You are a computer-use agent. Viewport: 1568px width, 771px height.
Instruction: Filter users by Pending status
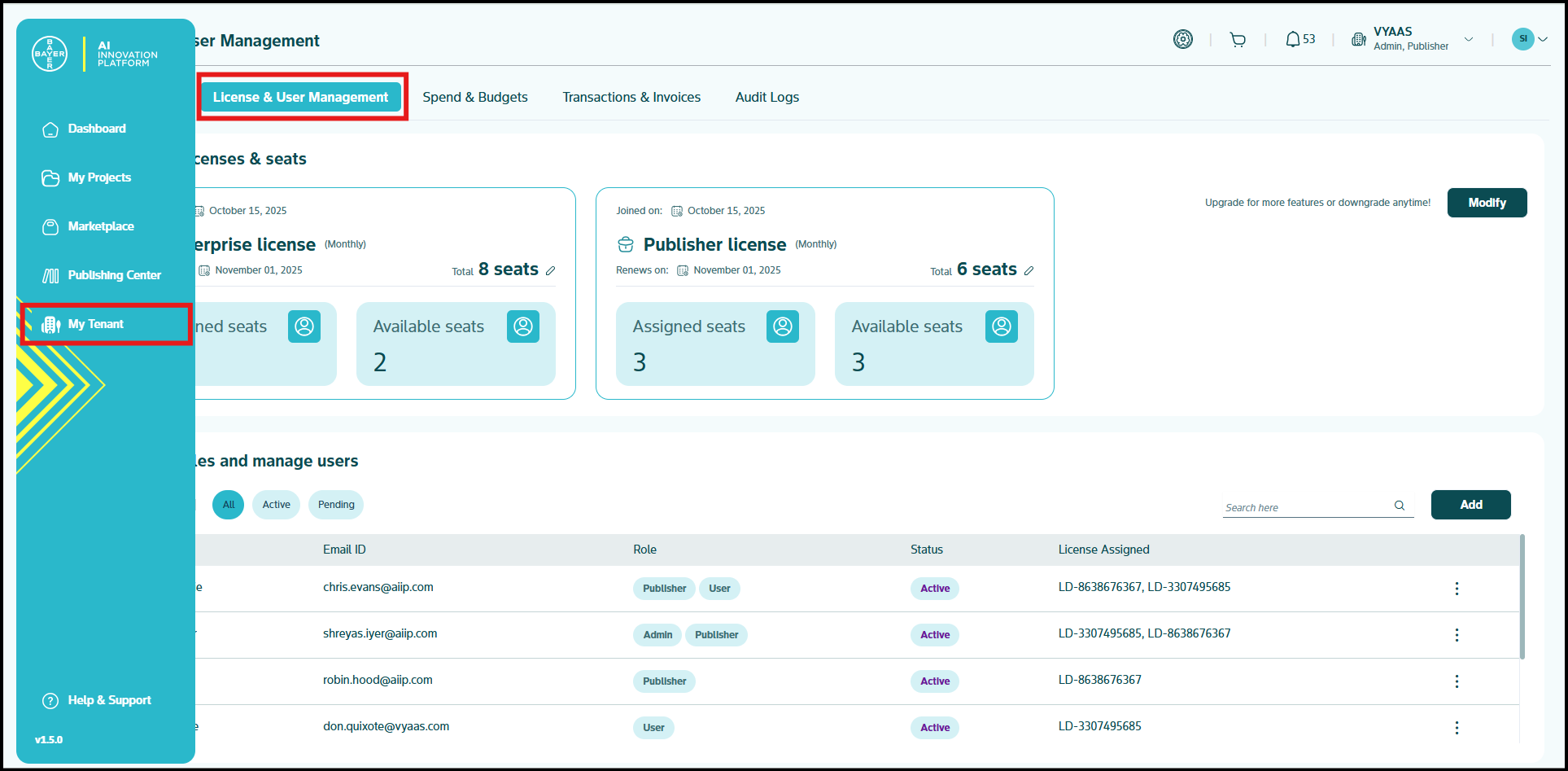tap(336, 505)
